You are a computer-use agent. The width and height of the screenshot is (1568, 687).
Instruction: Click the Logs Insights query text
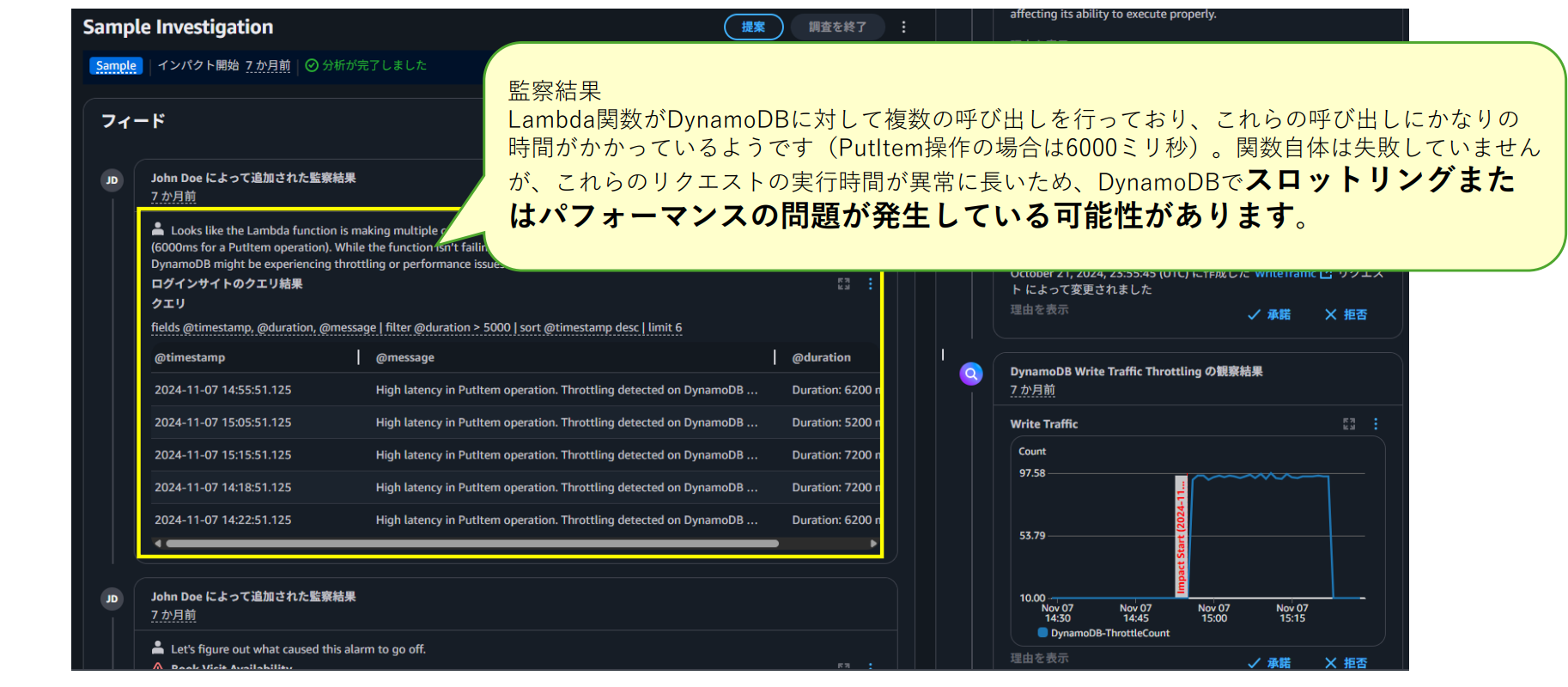(416, 327)
